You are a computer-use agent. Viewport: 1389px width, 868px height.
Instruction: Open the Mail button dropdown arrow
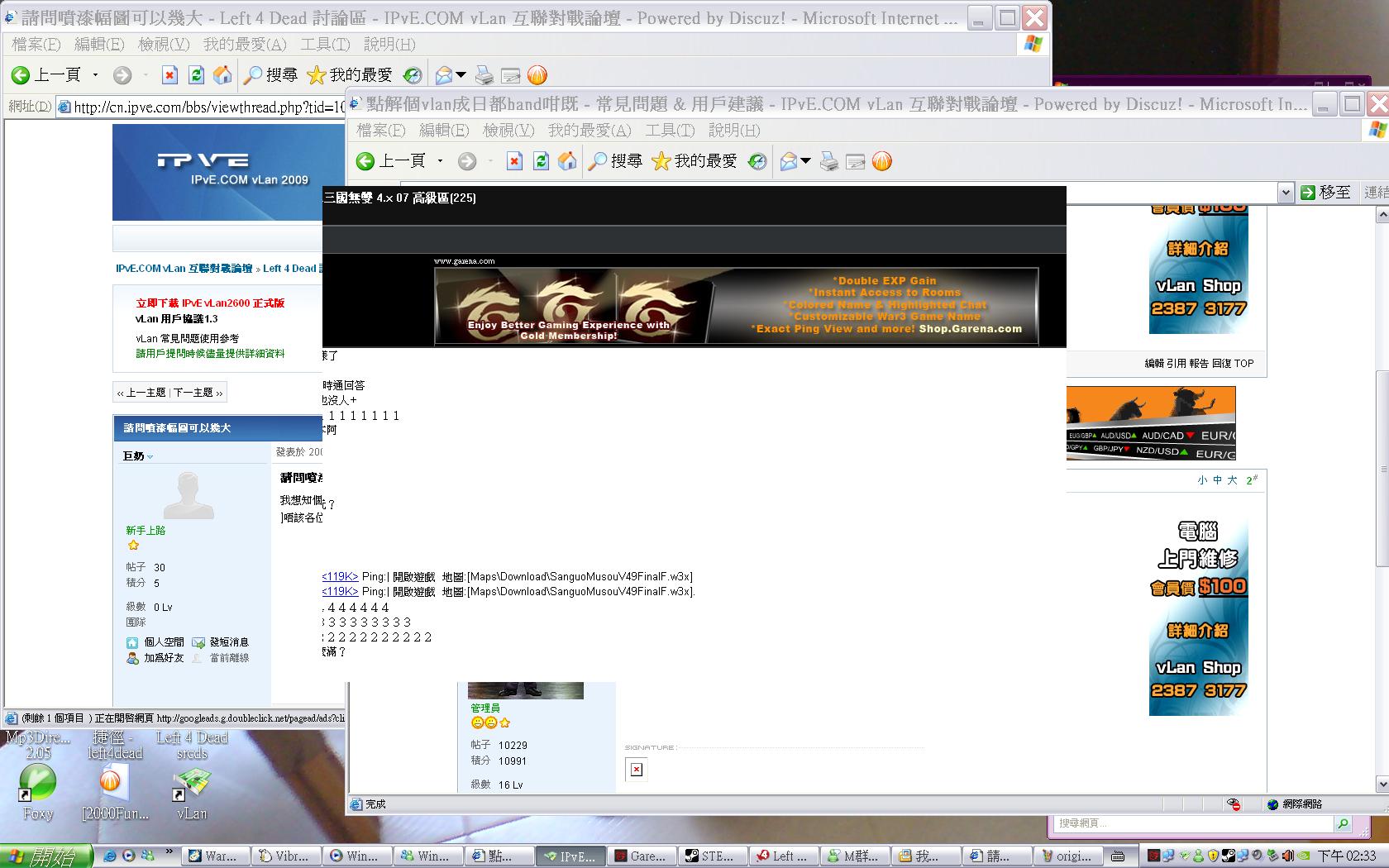806,162
